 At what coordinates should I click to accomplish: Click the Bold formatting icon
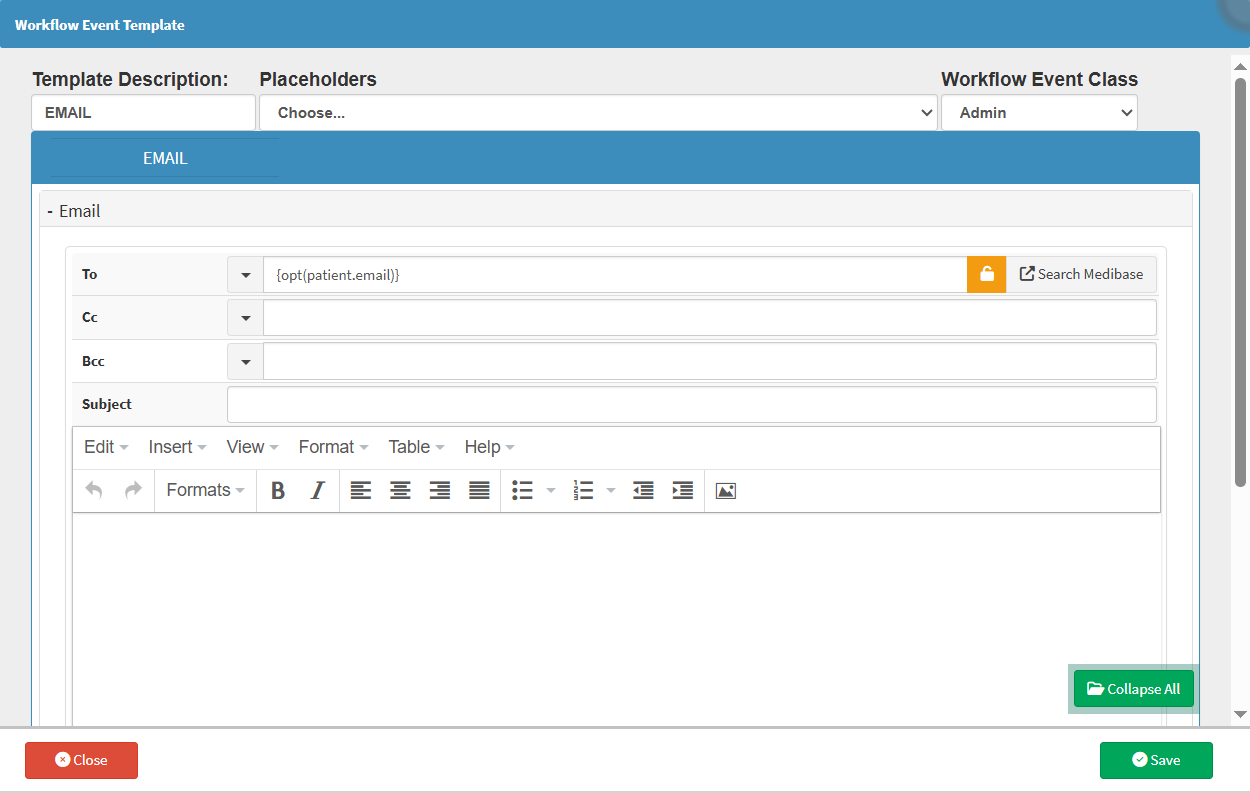(278, 491)
